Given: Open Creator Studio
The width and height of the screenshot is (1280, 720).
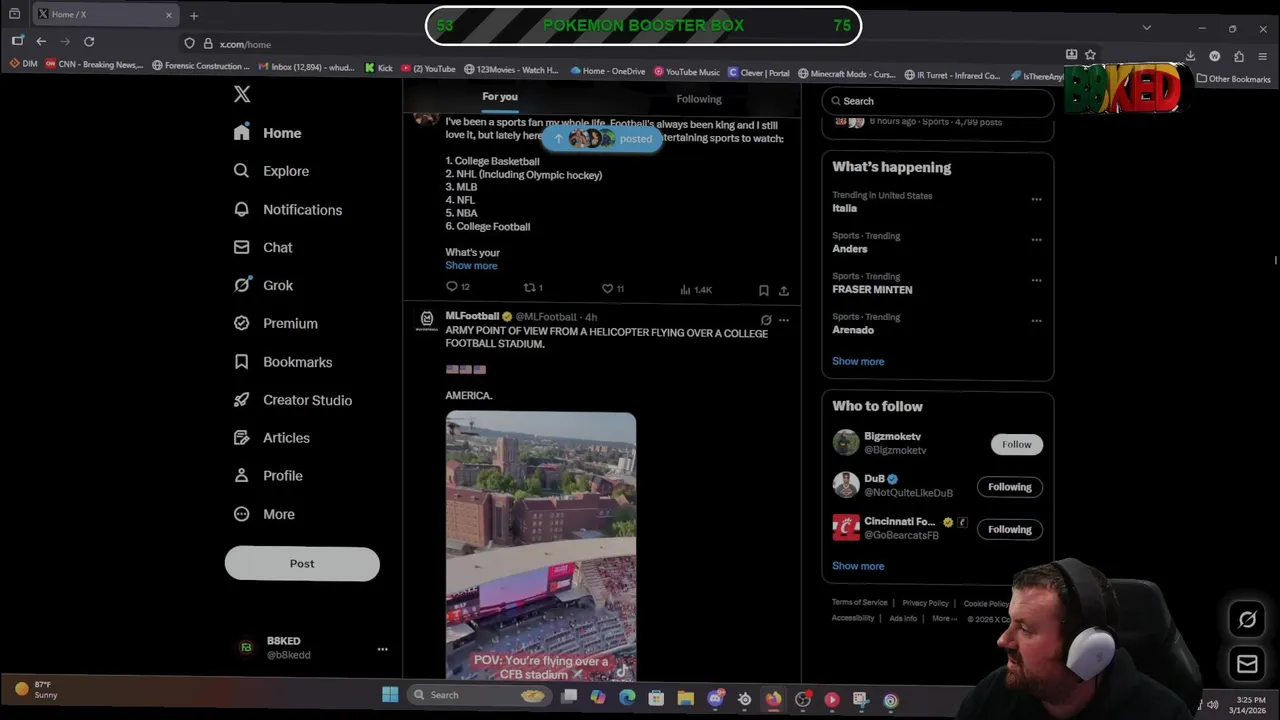Looking at the screenshot, I should [292, 400].
